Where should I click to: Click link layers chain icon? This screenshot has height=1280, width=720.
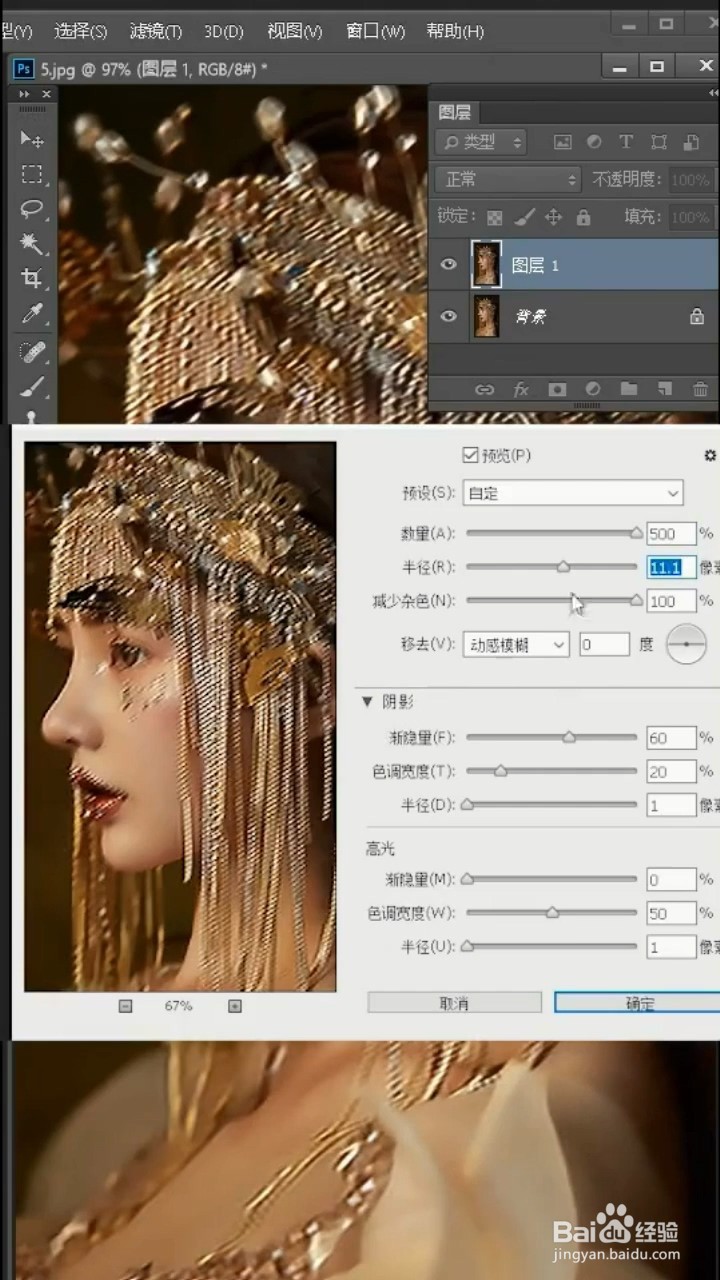point(484,390)
